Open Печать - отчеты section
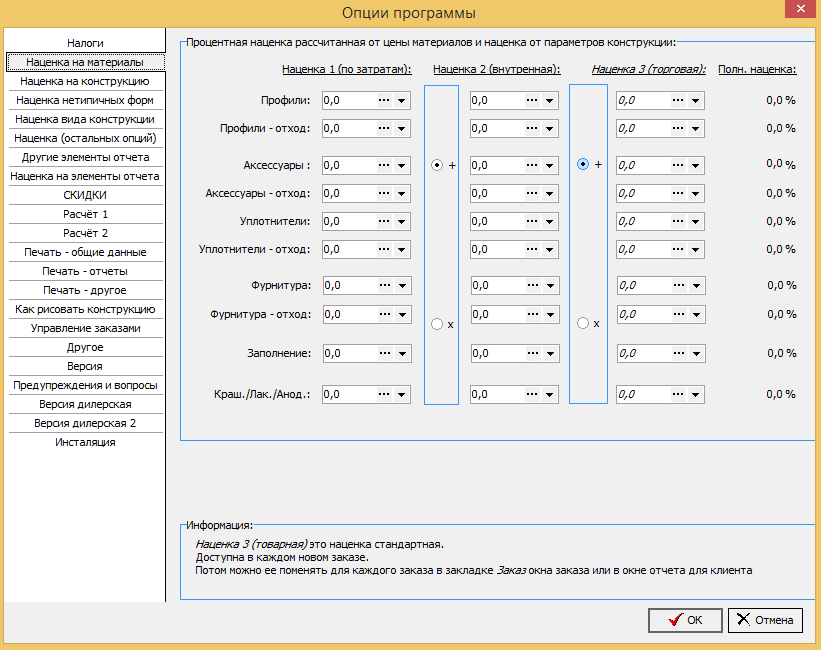This screenshot has width=821, height=650. pyautogui.click(x=85, y=271)
